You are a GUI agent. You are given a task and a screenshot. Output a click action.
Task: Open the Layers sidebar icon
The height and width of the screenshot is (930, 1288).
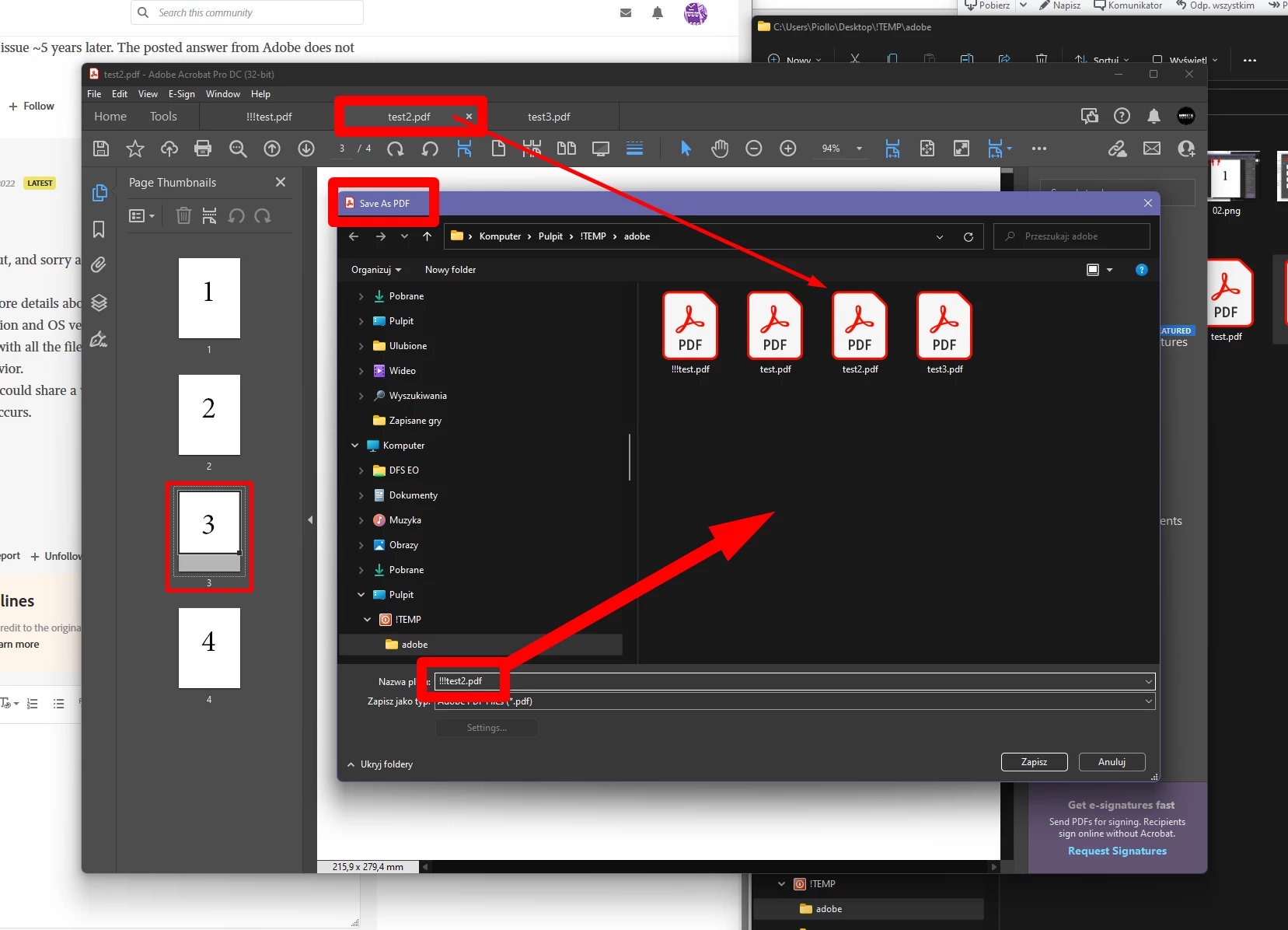99,302
